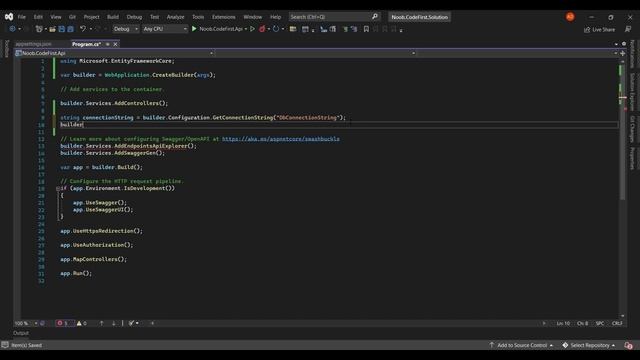Open the File menu
The width and height of the screenshot is (640, 360).
tap(22, 17)
